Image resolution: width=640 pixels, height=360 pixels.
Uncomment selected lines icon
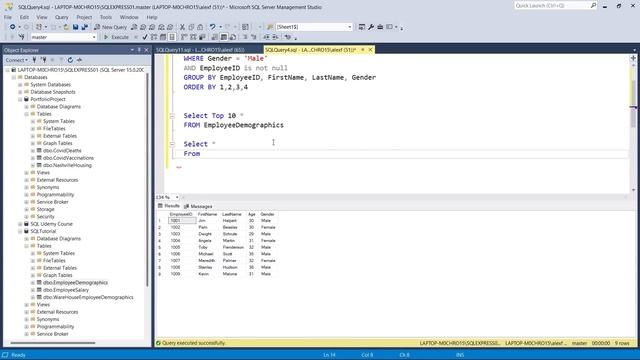point(253,37)
